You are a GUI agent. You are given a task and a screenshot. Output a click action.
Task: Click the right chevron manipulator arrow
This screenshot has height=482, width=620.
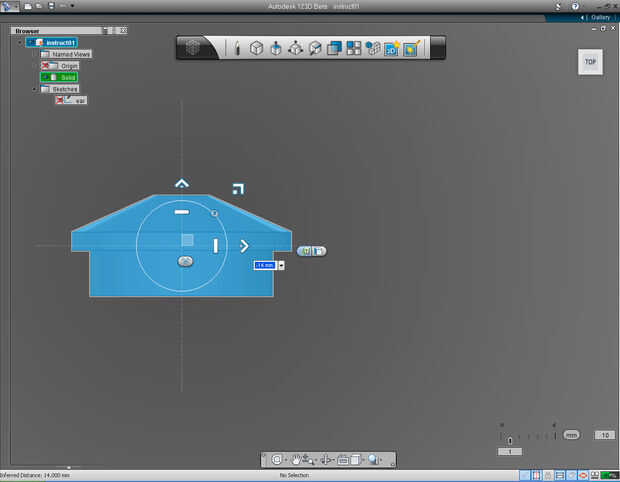click(244, 246)
